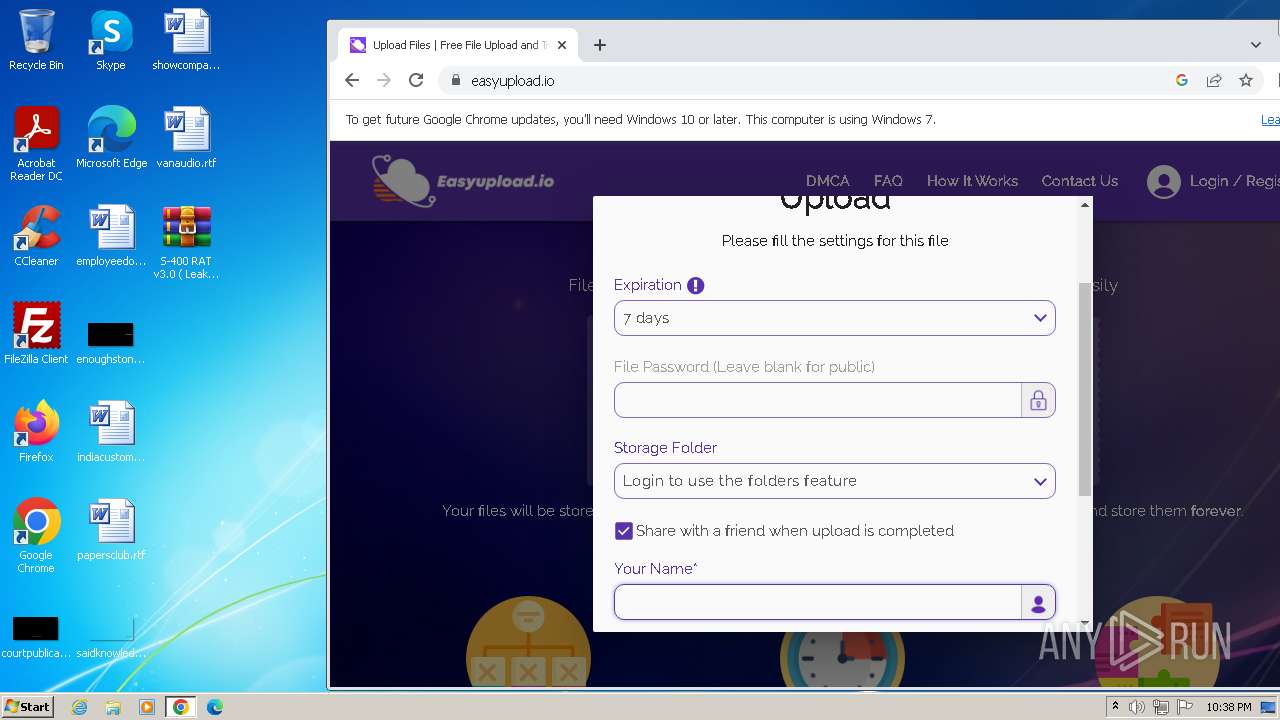Viewport: 1280px width, 720px height.
Task: Select the Upload Files browser tab
Action: [459, 45]
